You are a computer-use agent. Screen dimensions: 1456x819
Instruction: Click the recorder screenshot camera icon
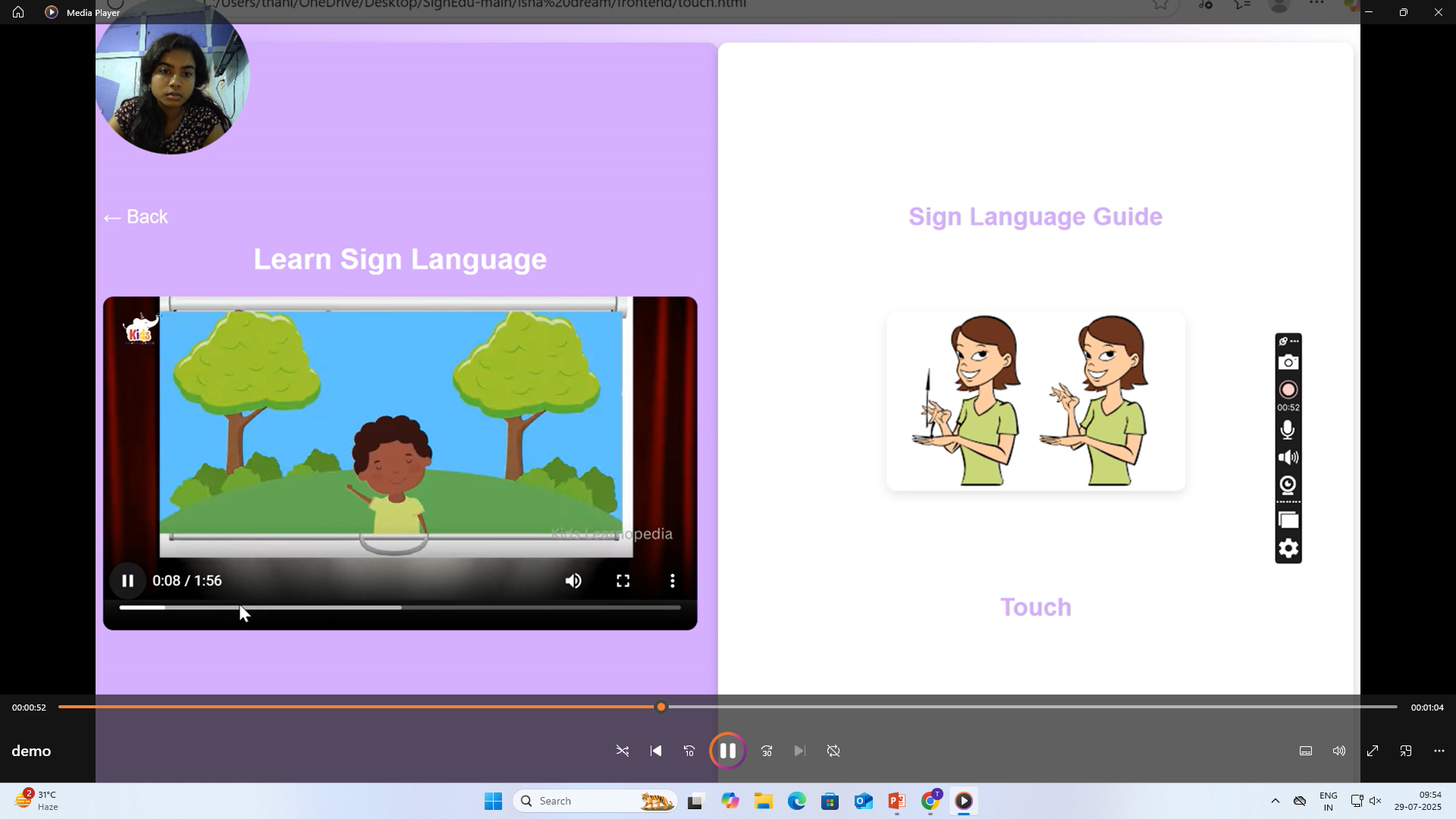click(1288, 362)
